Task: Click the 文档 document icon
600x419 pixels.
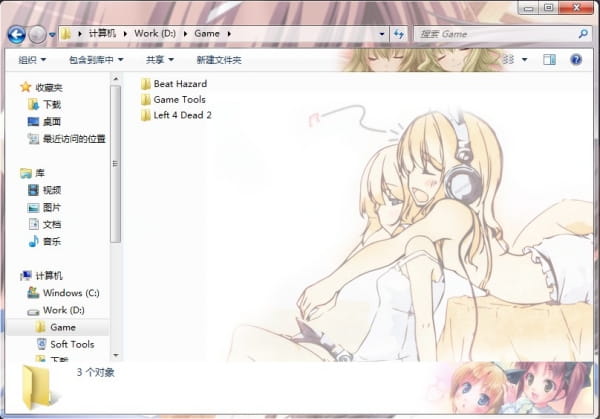Action: click(x=34, y=224)
